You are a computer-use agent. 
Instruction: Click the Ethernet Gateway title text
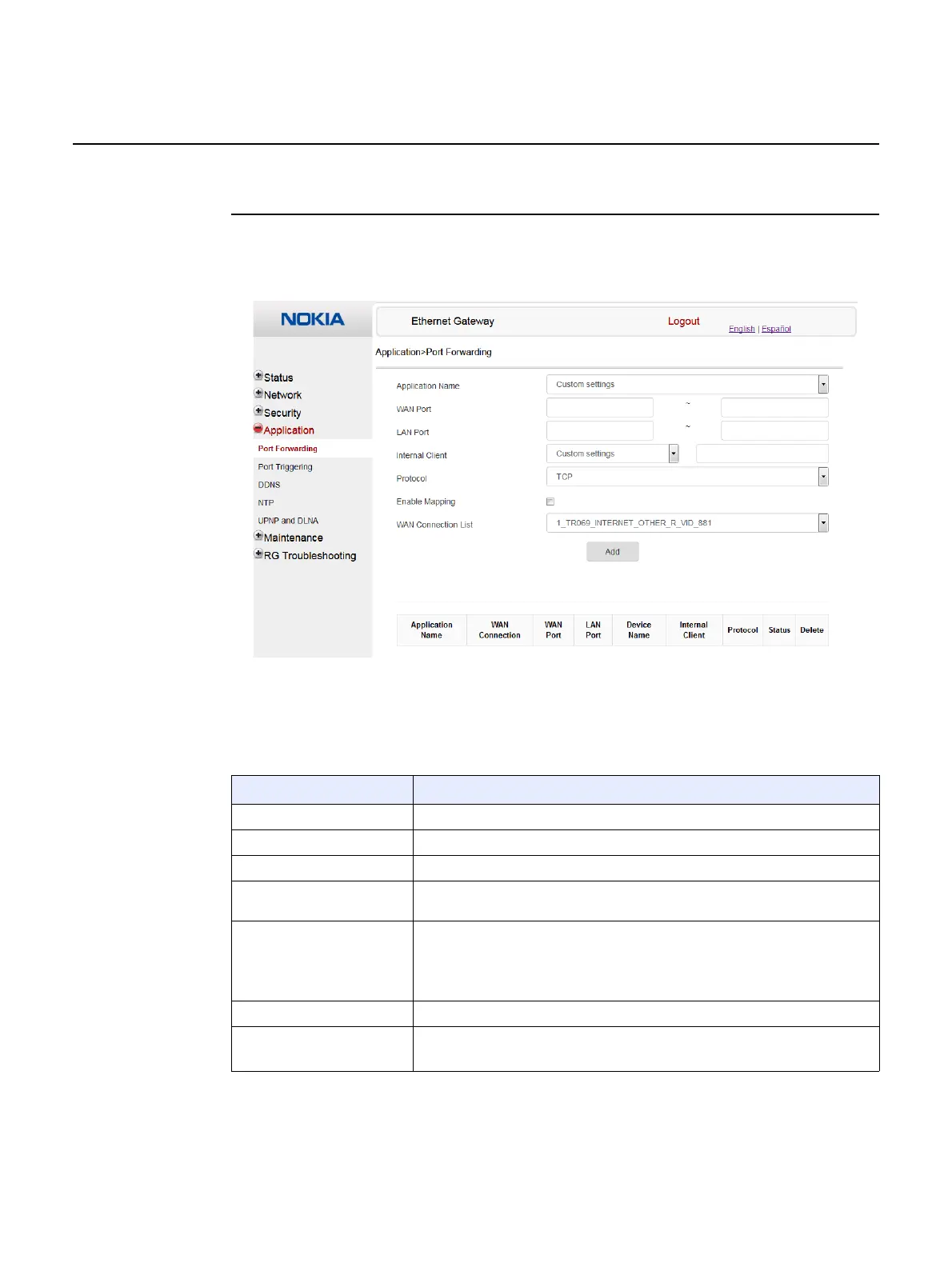[453, 322]
